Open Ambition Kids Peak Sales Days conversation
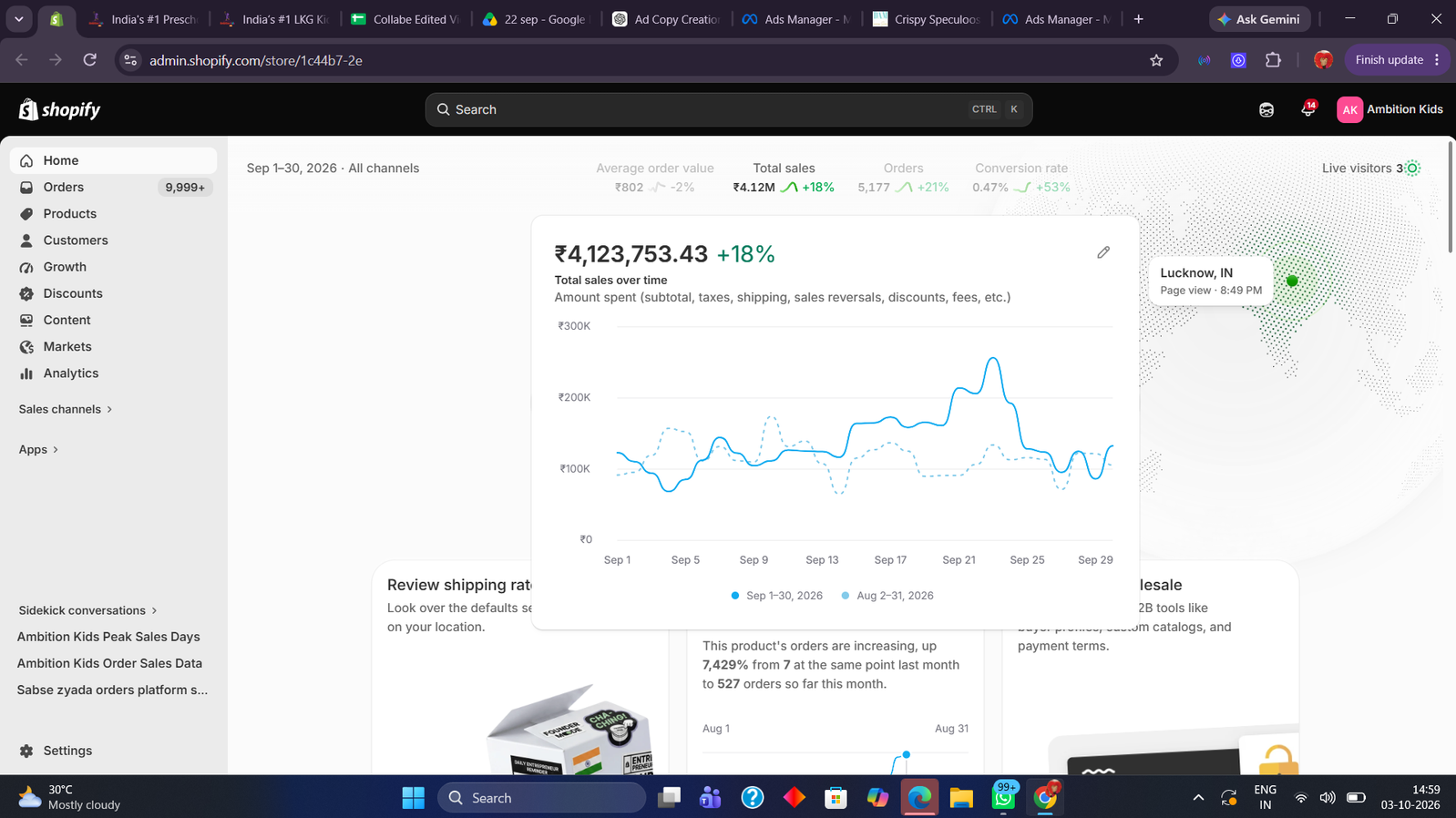 108,637
